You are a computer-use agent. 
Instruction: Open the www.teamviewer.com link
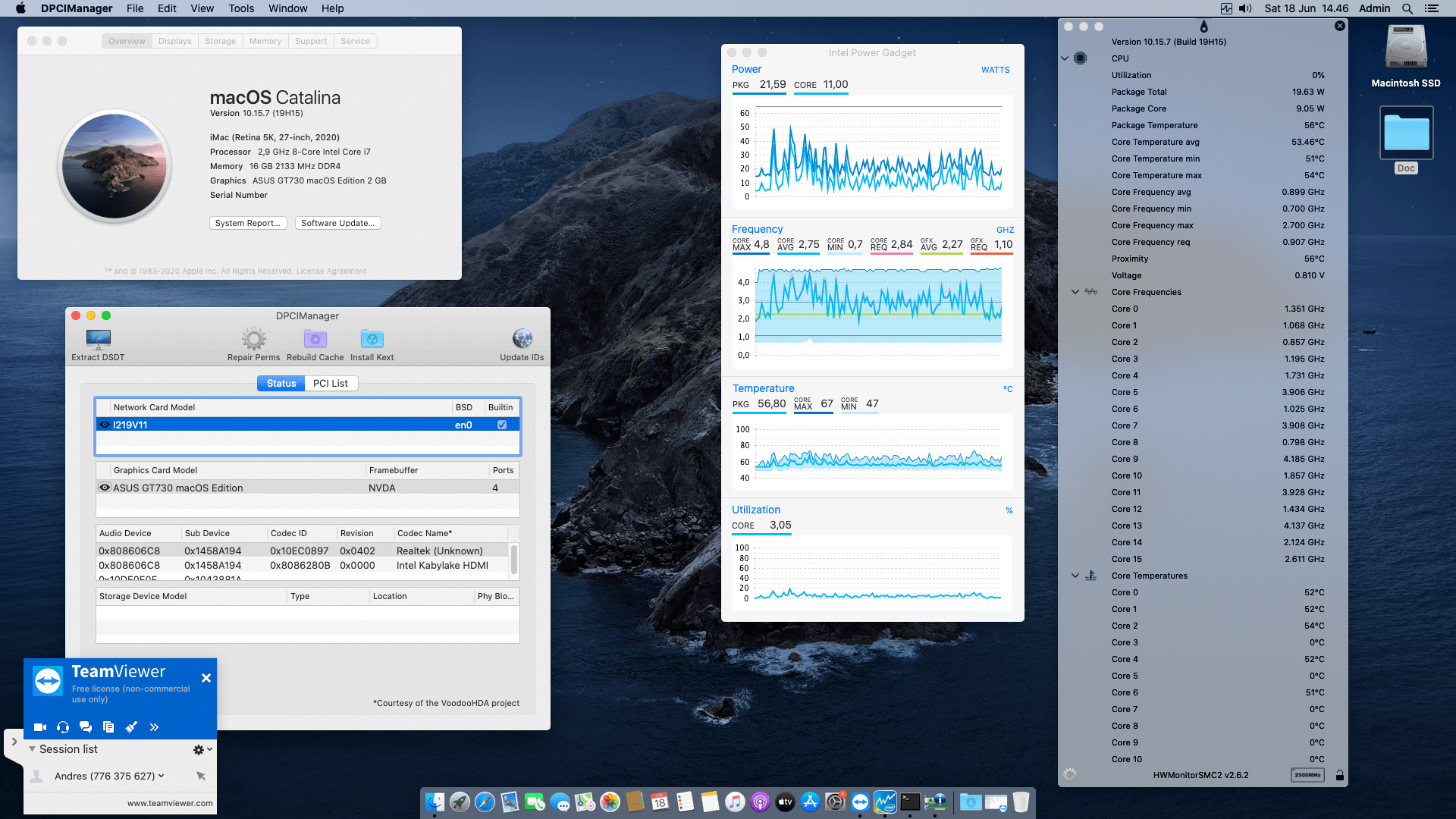pos(168,803)
